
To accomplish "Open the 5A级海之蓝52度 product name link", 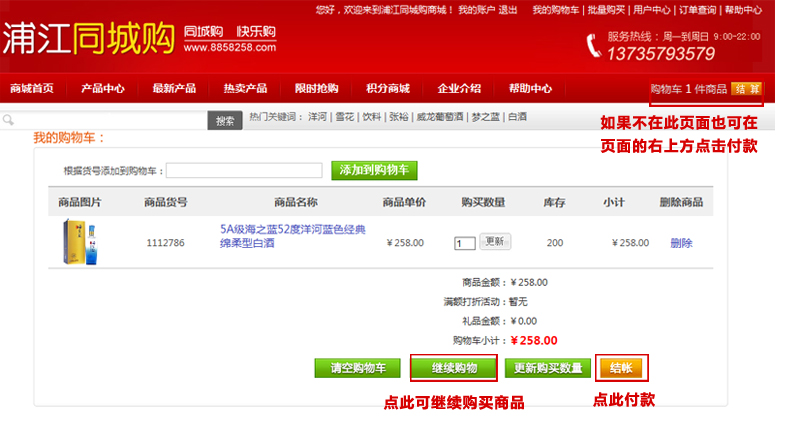I will click(x=293, y=236).
